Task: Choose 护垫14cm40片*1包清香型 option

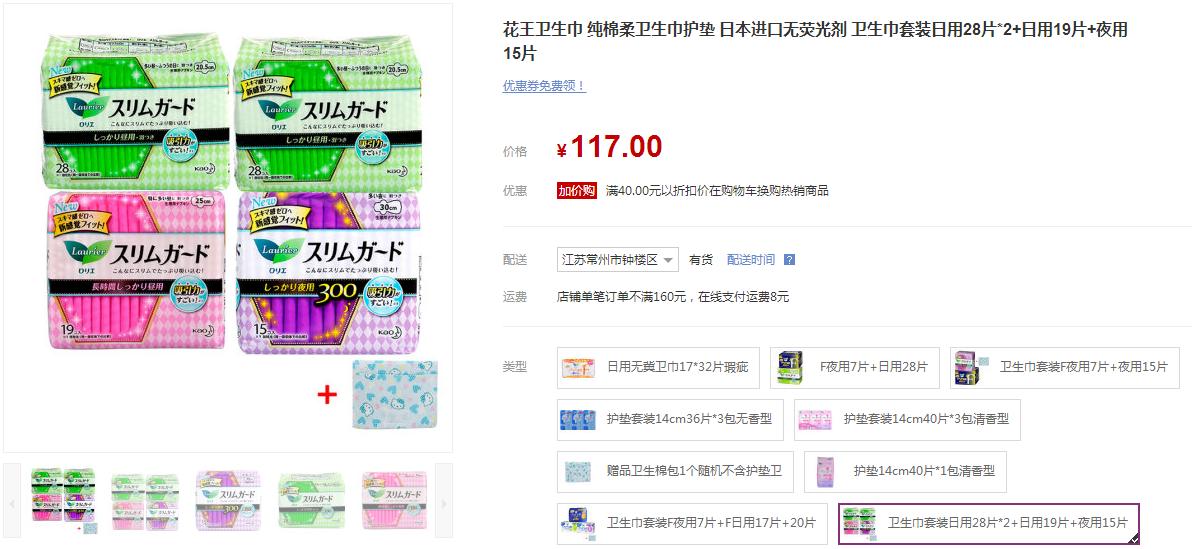Action: coord(906,471)
